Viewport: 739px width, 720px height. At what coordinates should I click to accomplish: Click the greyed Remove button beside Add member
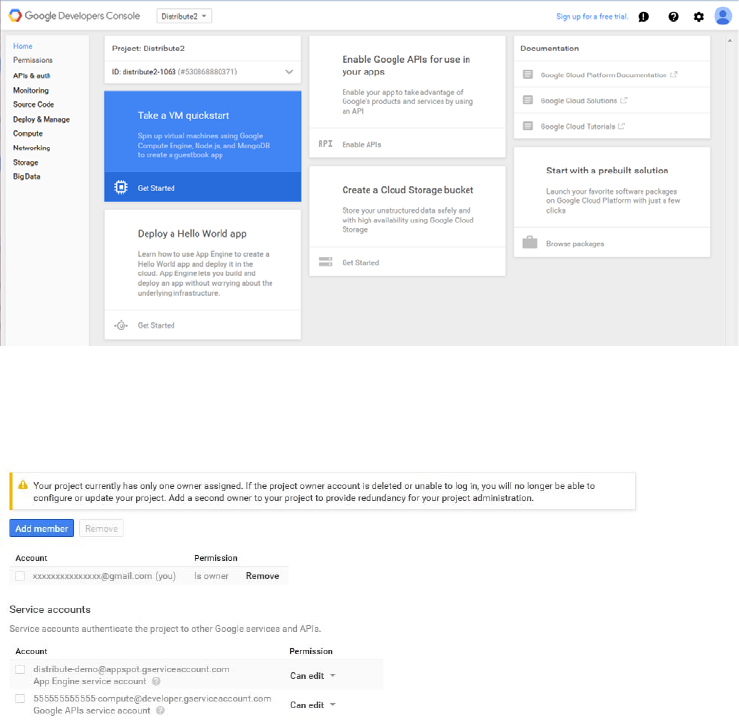click(101, 528)
